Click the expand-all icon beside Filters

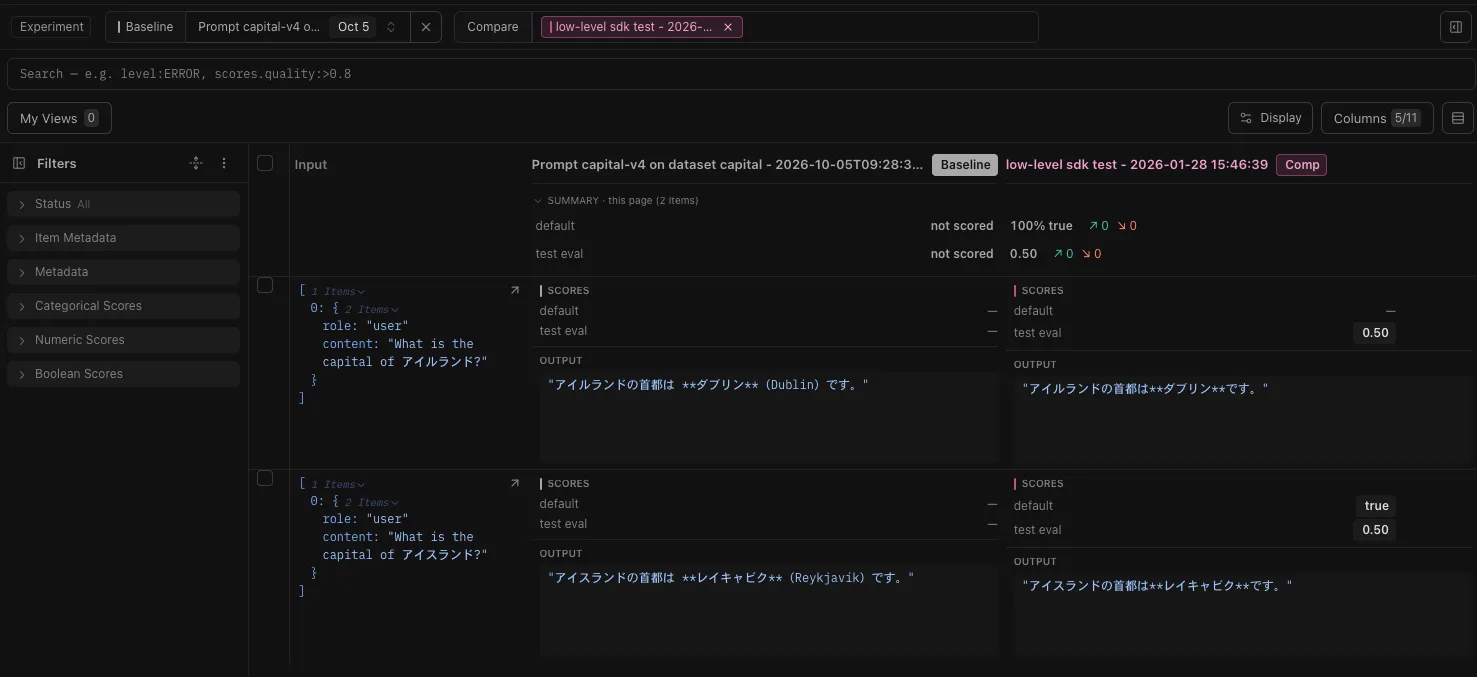pyautogui.click(x=196, y=163)
